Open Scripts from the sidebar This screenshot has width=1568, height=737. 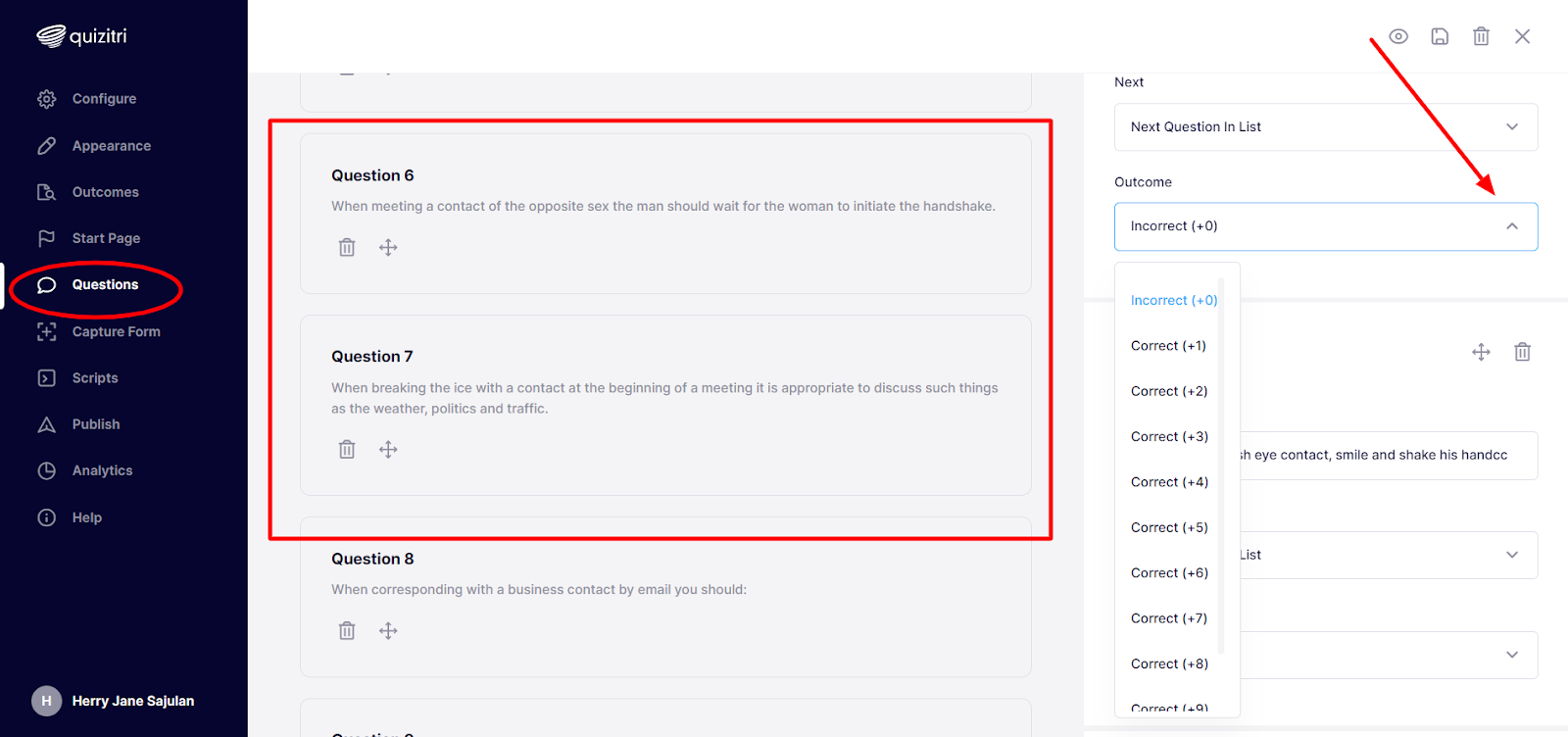(95, 378)
